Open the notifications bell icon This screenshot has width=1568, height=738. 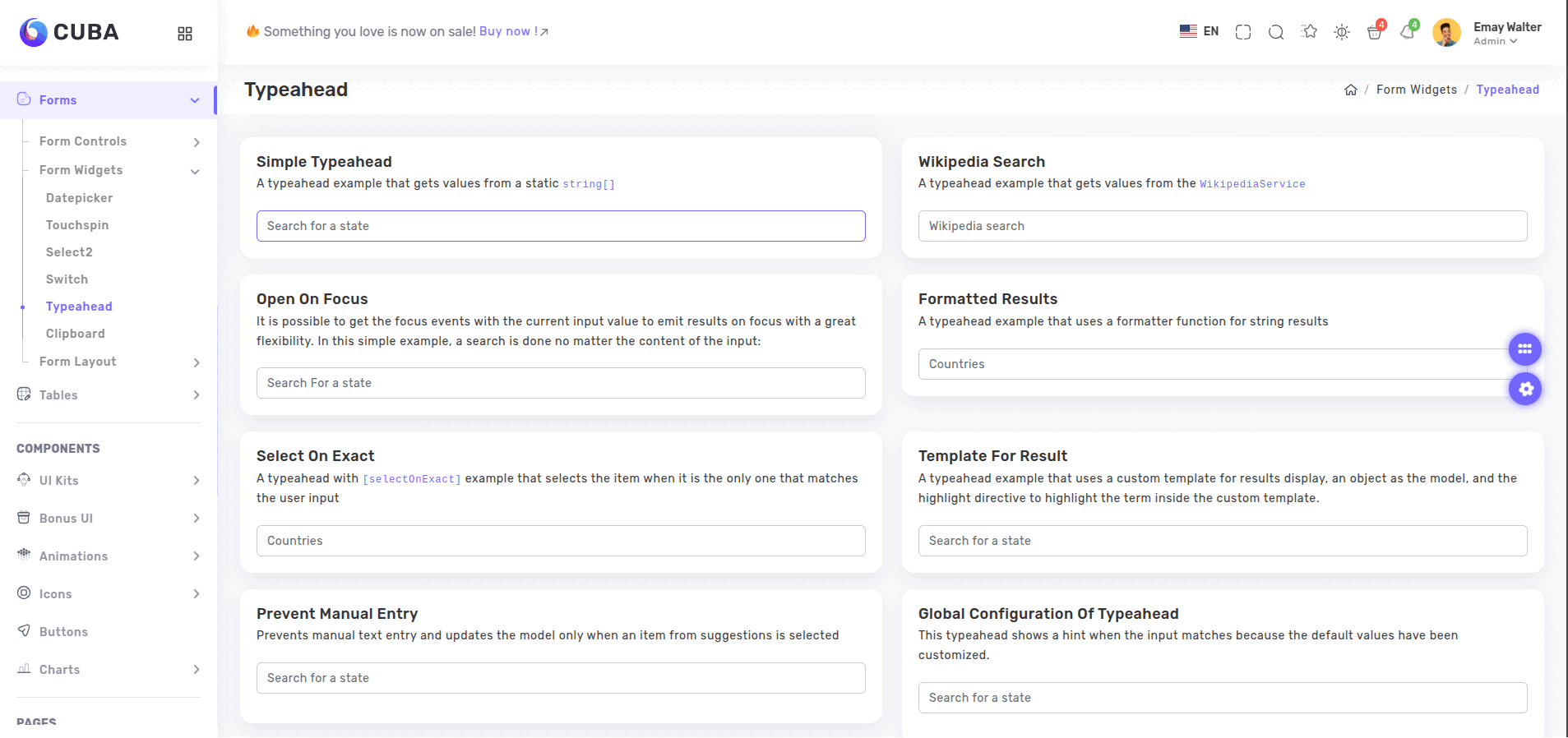click(x=1407, y=33)
